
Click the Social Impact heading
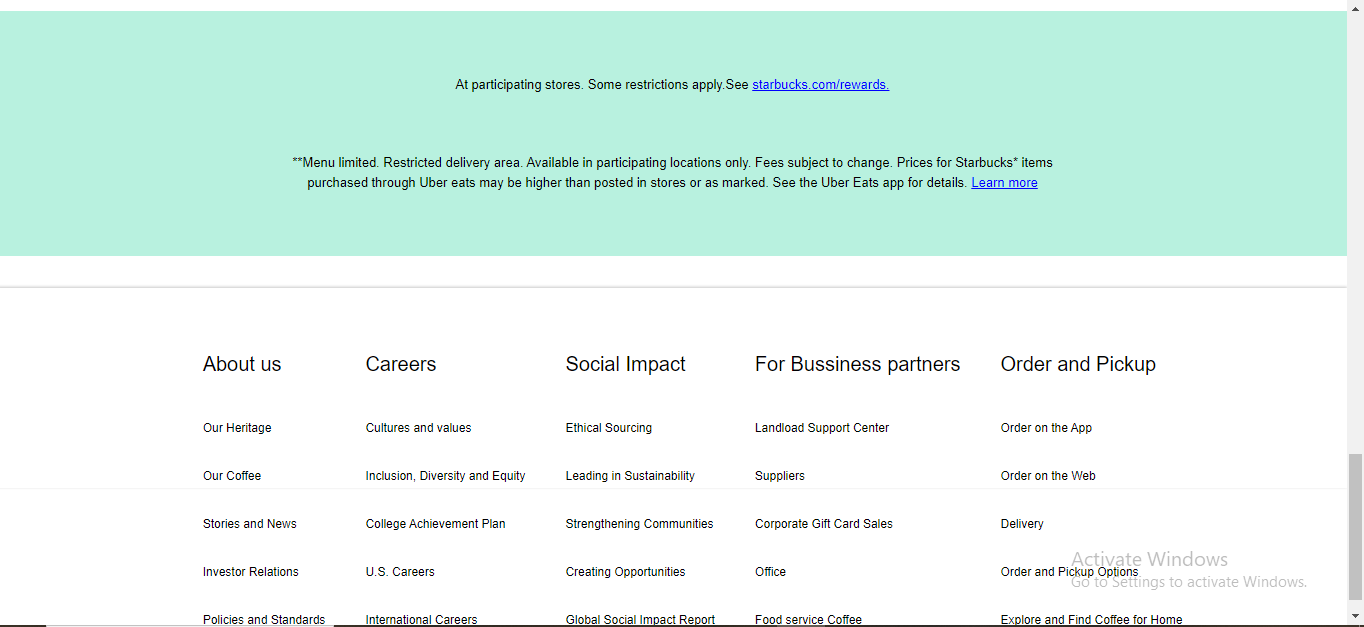(x=626, y=364)
